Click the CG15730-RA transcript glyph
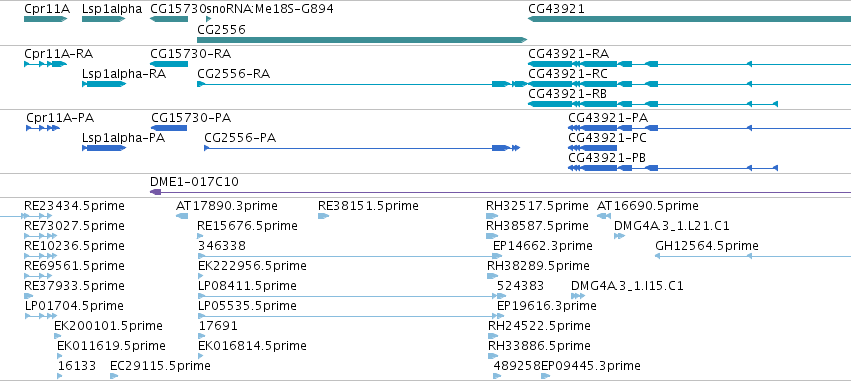851x381 pixels. 169,64
